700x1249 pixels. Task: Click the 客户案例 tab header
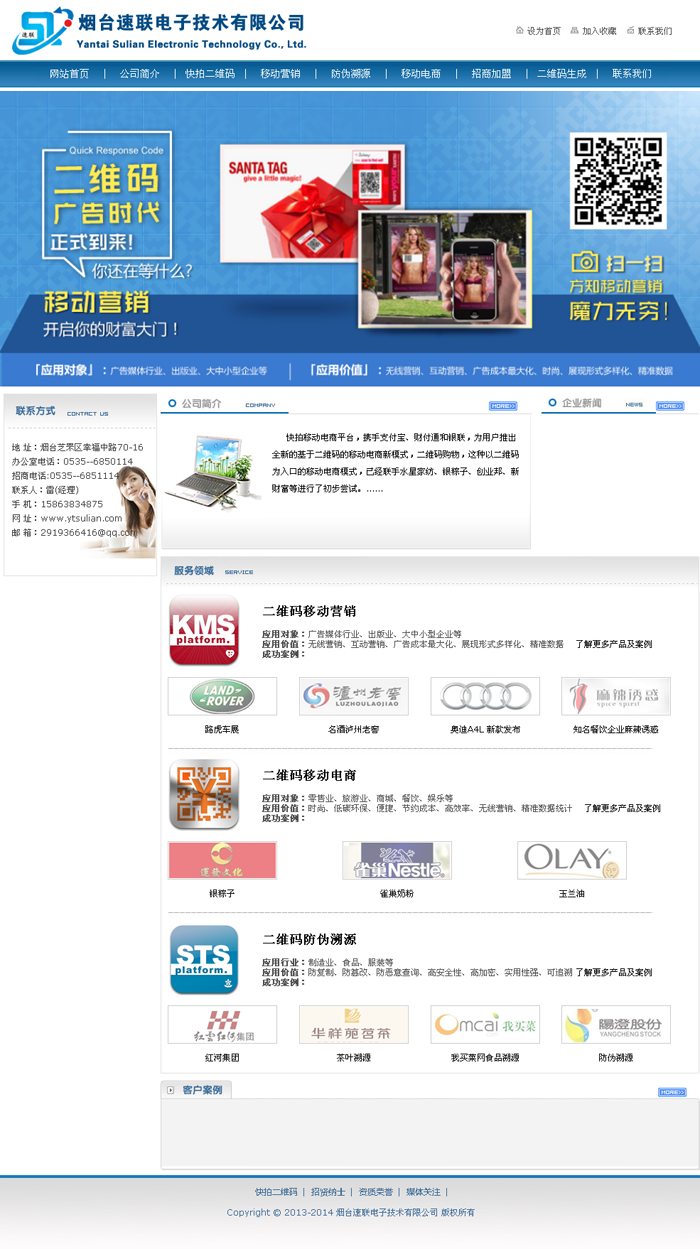[x=197, y=1089]
